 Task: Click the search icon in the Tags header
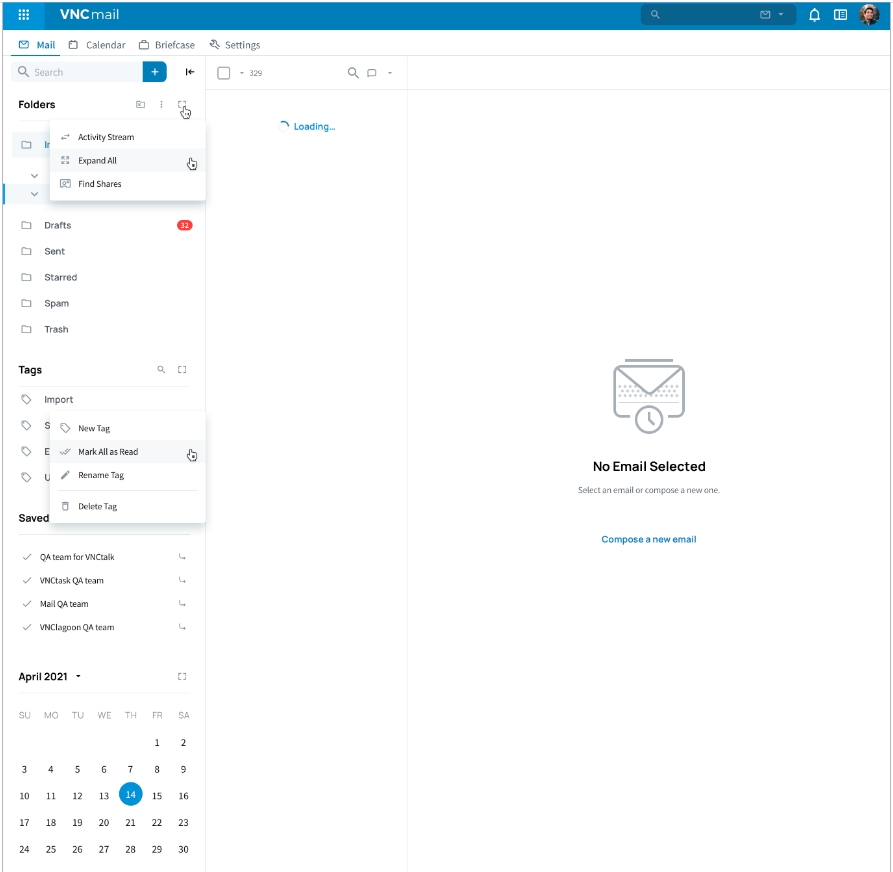pyautogui.click(x=161, y=370)
